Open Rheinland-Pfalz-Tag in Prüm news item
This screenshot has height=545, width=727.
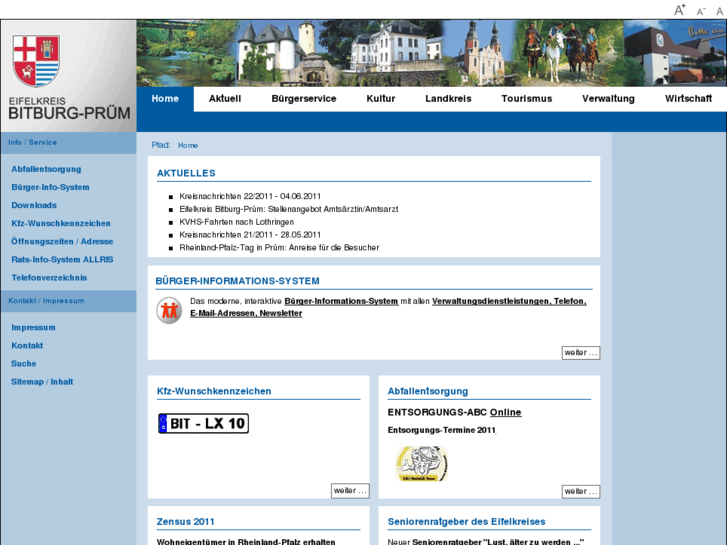[279, 248]
